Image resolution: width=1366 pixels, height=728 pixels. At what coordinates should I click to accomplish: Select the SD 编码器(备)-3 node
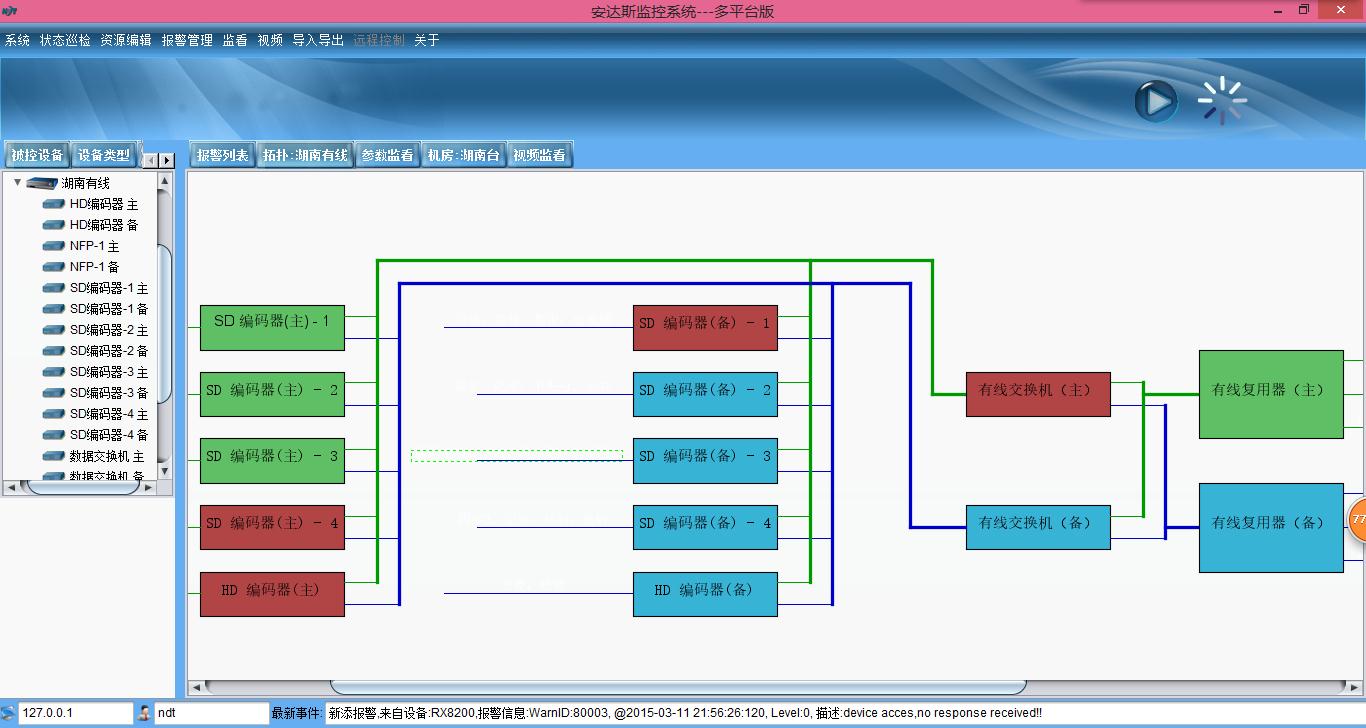pos(705,461)
